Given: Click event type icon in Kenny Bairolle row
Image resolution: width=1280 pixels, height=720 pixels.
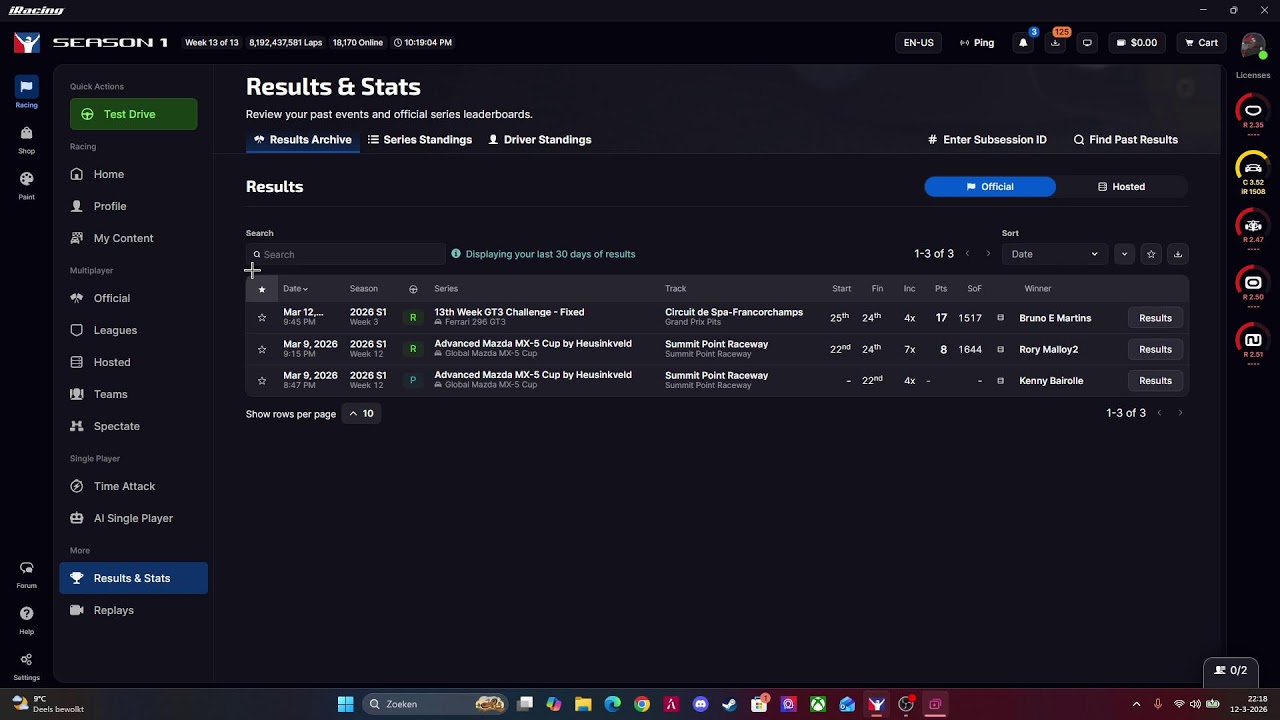Looking at the screenshot, I should tap(1000, 381).
